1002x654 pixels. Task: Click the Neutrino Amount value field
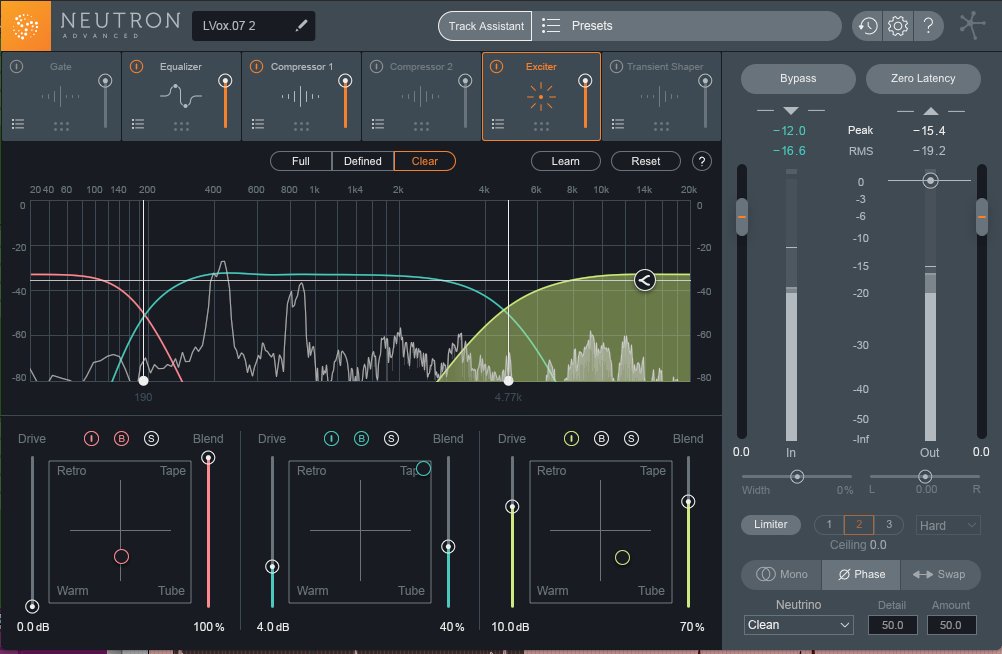click(x=951, y=625)
